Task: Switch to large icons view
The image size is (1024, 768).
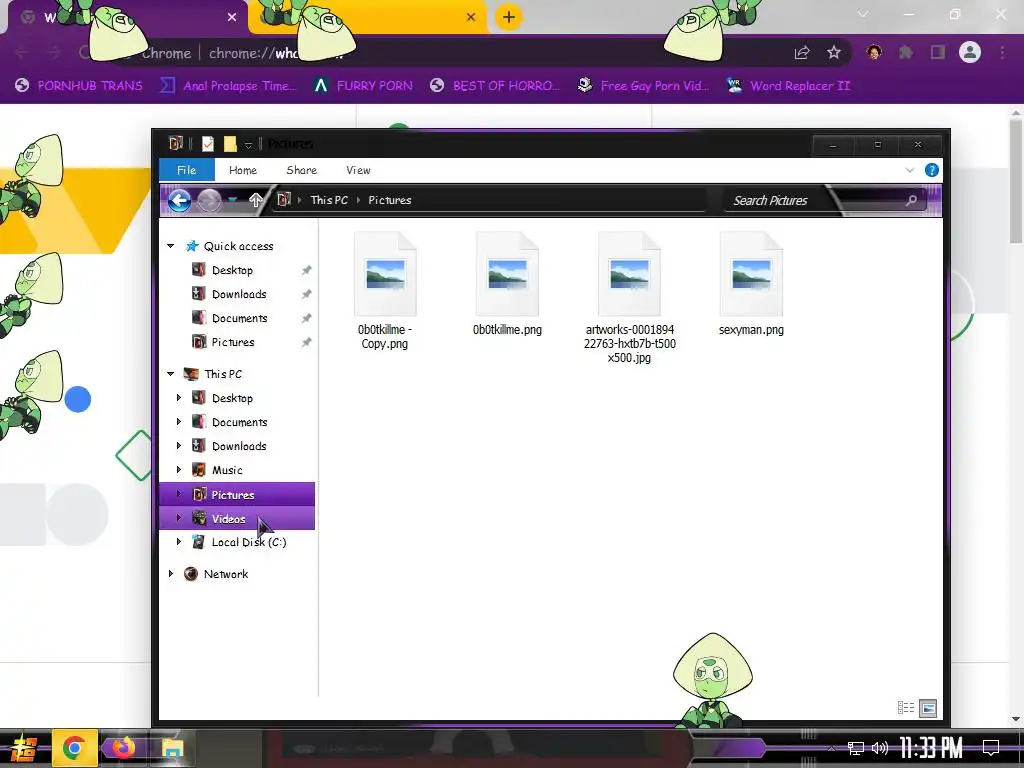Action: click(x=928, y=708)
